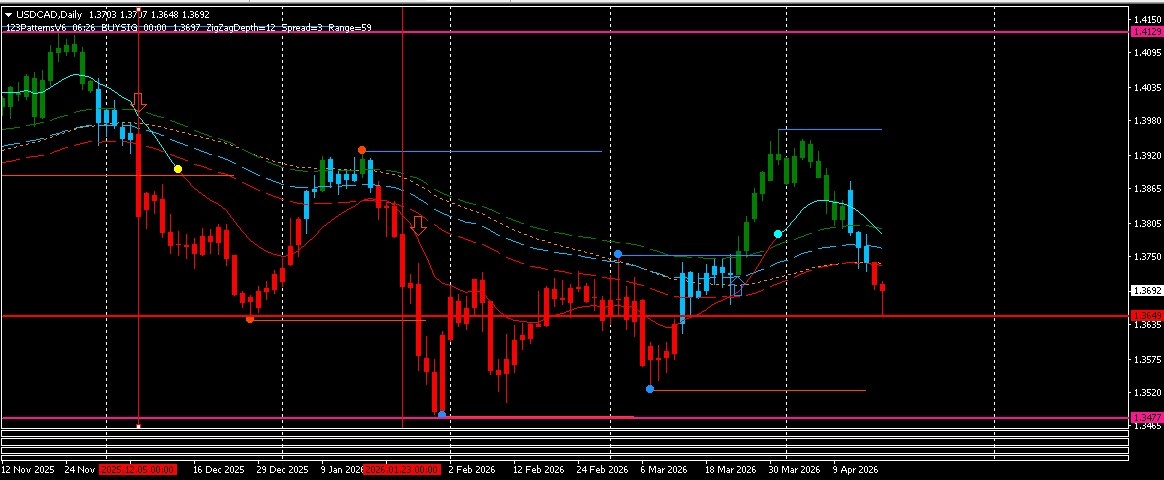Select the blue dot at the February bottom

pyautogui.click(x=442, y=415)
